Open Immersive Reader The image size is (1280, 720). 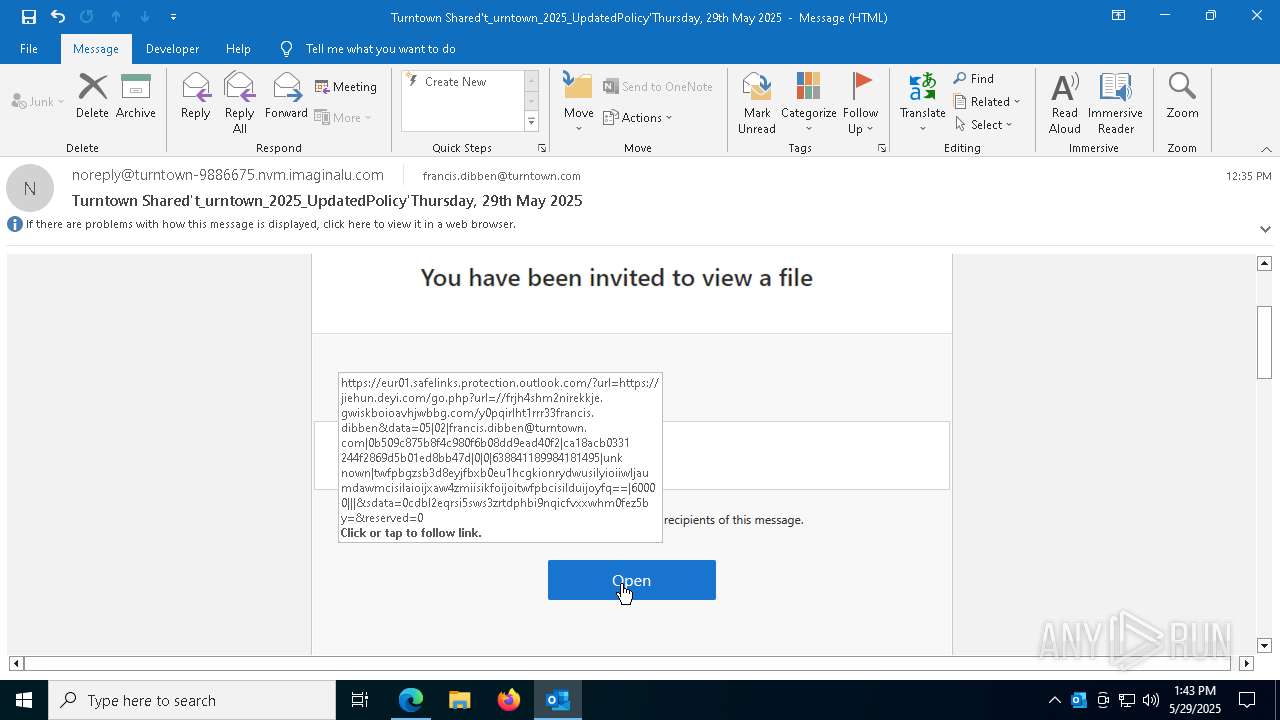[1116, 103]
